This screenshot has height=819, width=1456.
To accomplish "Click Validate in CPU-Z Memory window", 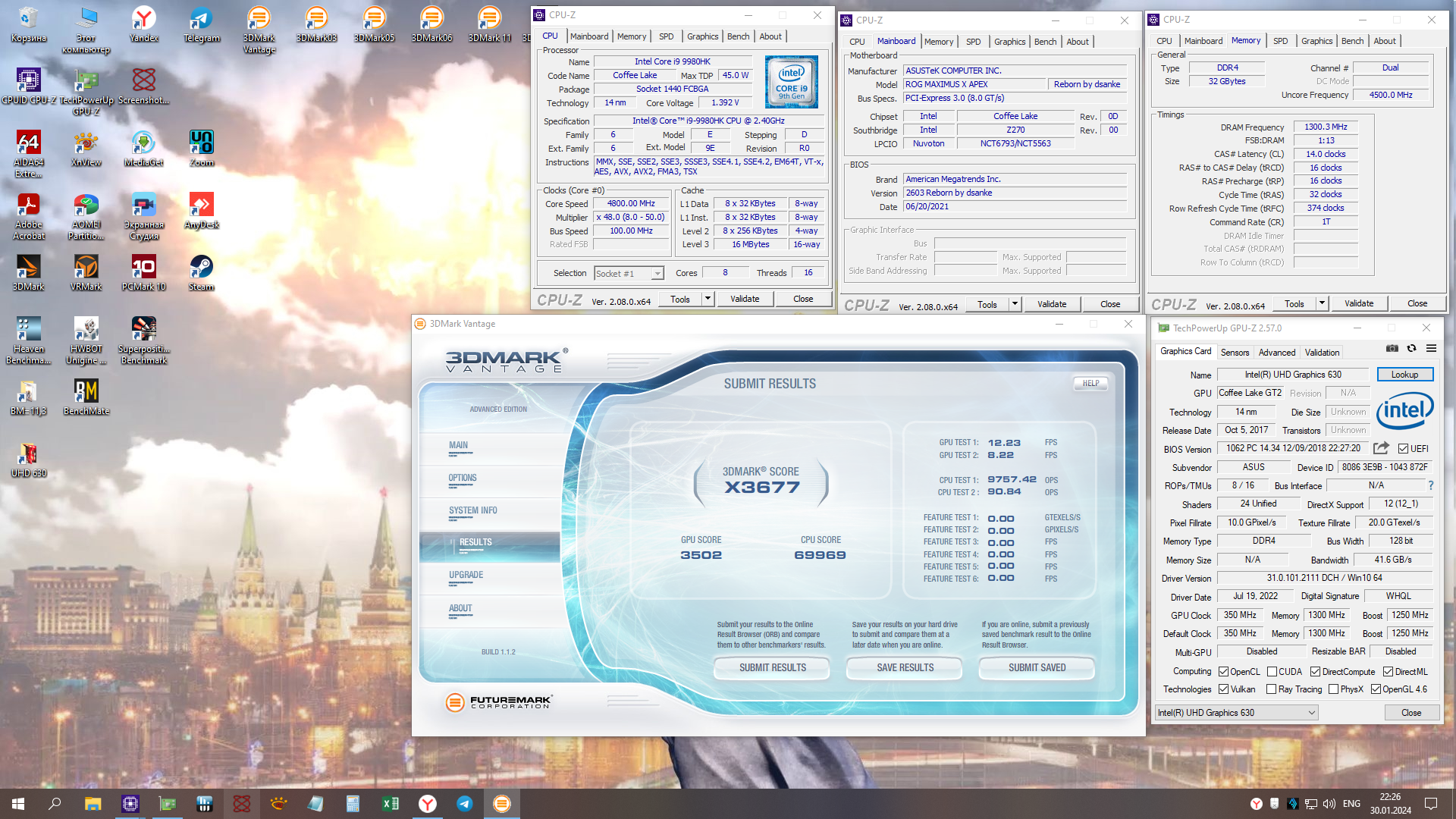I will 1359,303.
